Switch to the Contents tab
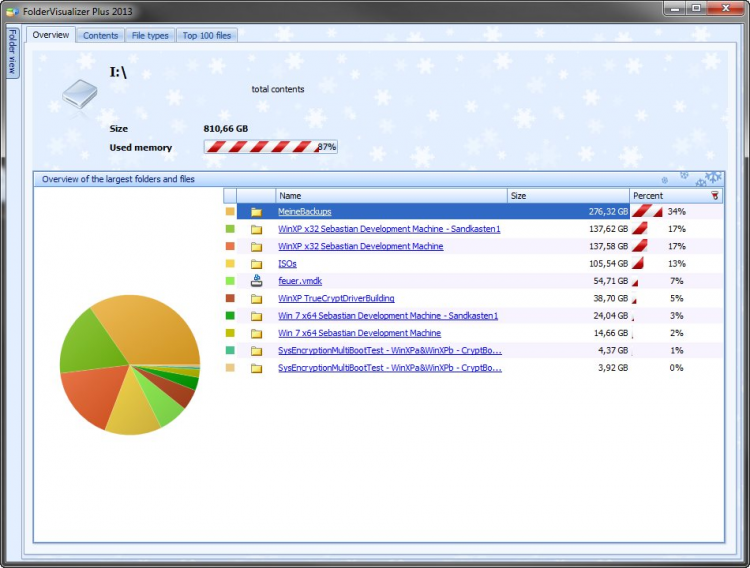750x568 pixels. coord(100,35)
